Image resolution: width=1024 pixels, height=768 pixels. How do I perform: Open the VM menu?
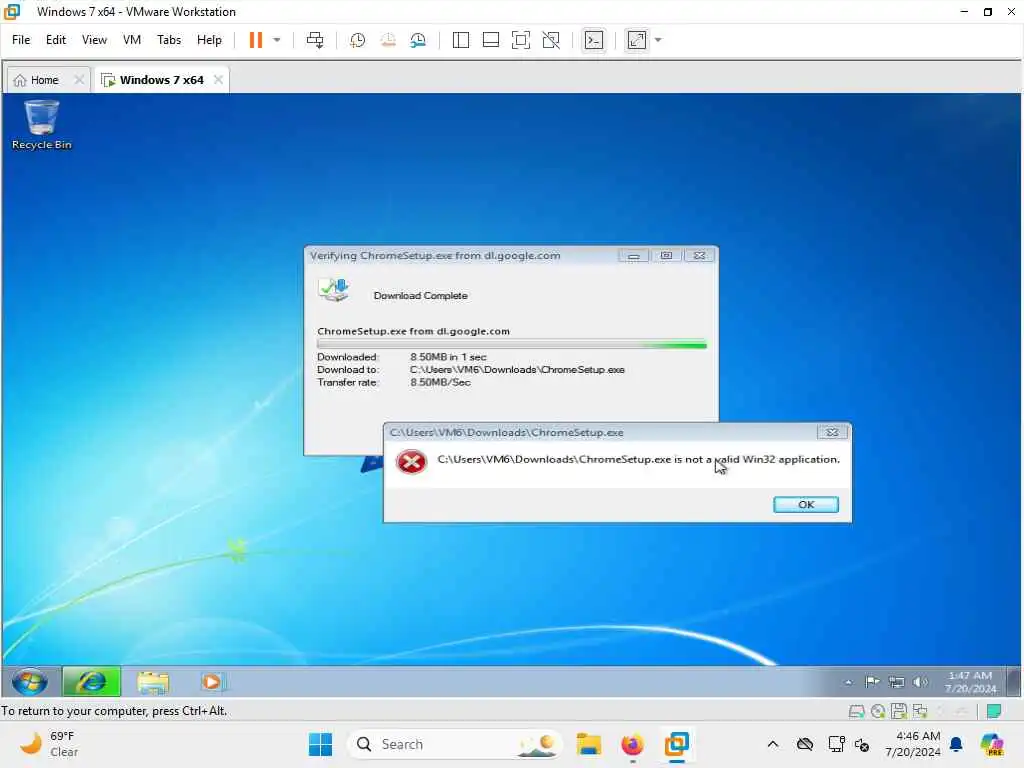point(132,40)
